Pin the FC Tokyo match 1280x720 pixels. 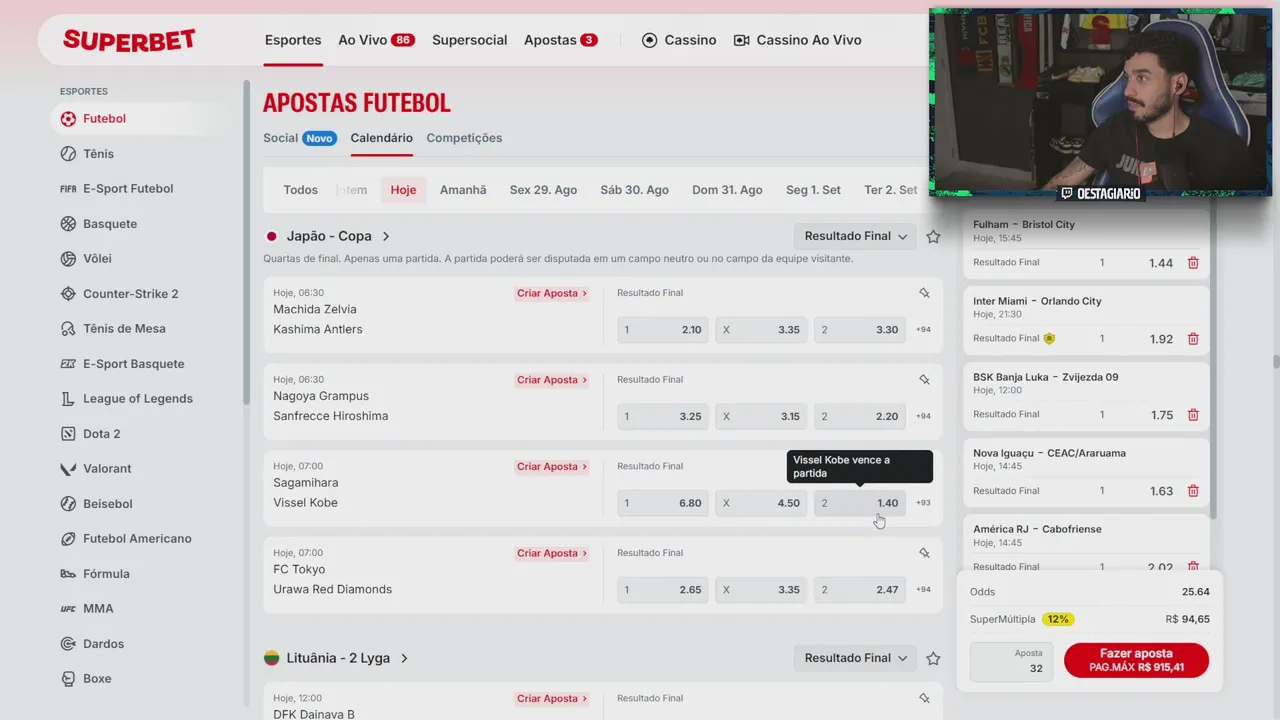tap(925, 553)
